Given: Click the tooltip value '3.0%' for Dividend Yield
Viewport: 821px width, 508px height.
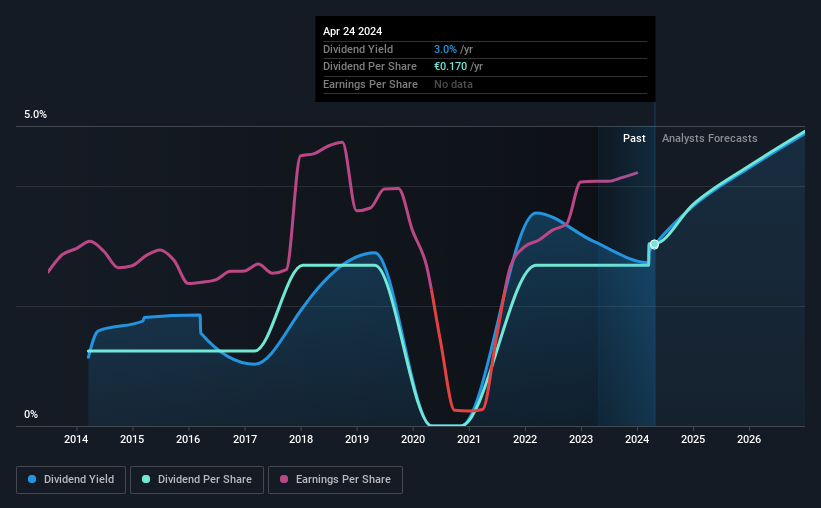Looking at the screenshot, I should [x=445, y=49].
